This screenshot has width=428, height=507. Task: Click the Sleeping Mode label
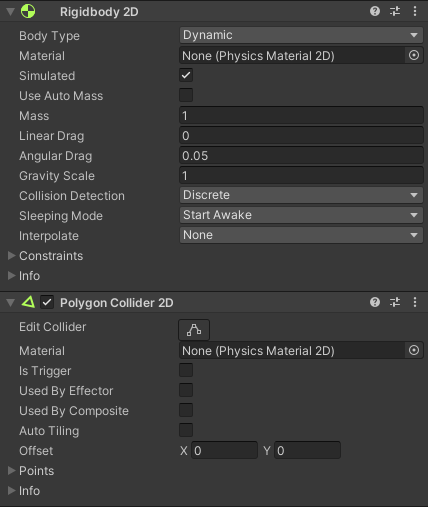pos(61,216)
